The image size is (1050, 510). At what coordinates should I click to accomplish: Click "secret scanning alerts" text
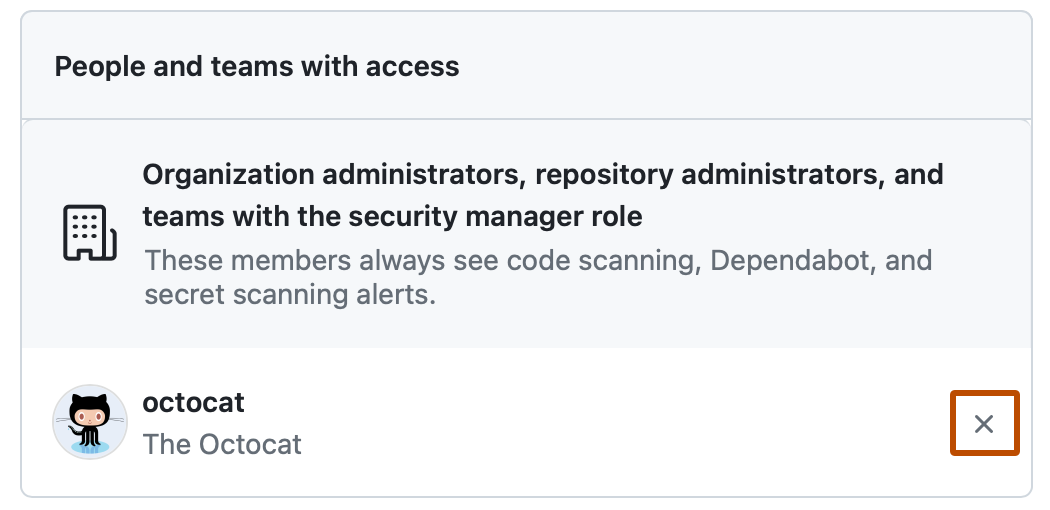290,296
